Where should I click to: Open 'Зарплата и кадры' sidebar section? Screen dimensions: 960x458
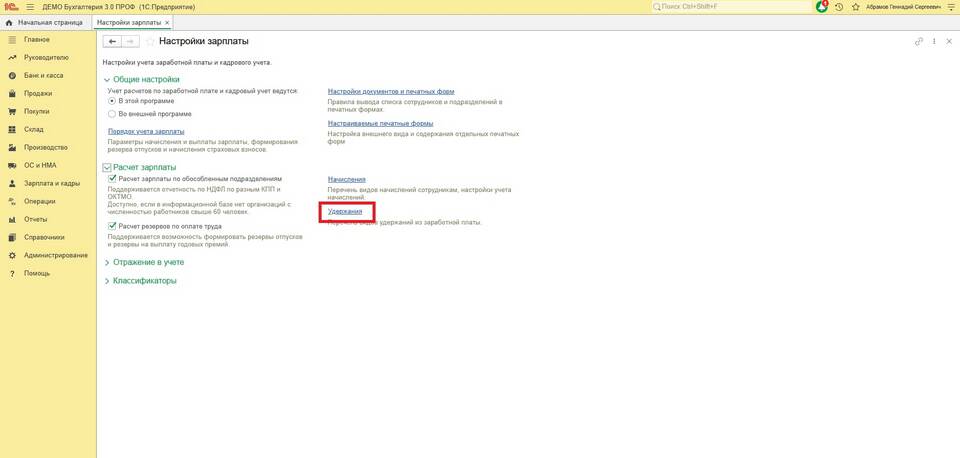pyautogui.click(x=51, y=184)
